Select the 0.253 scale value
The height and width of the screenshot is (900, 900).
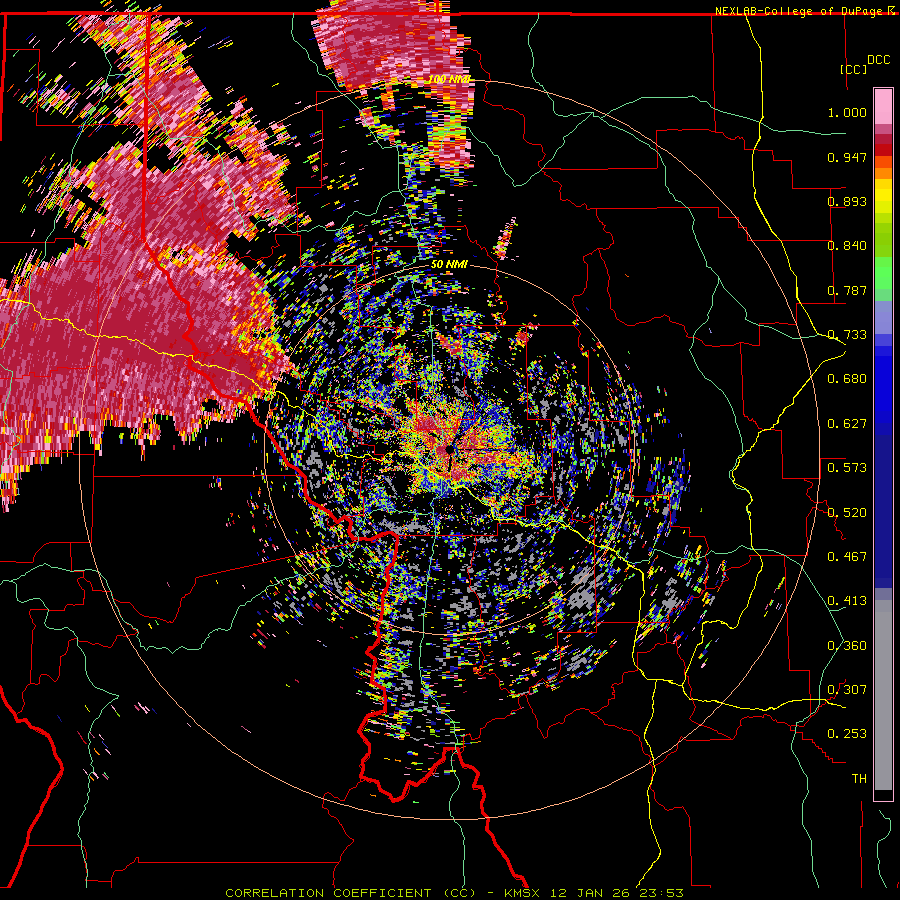point(847,734)
